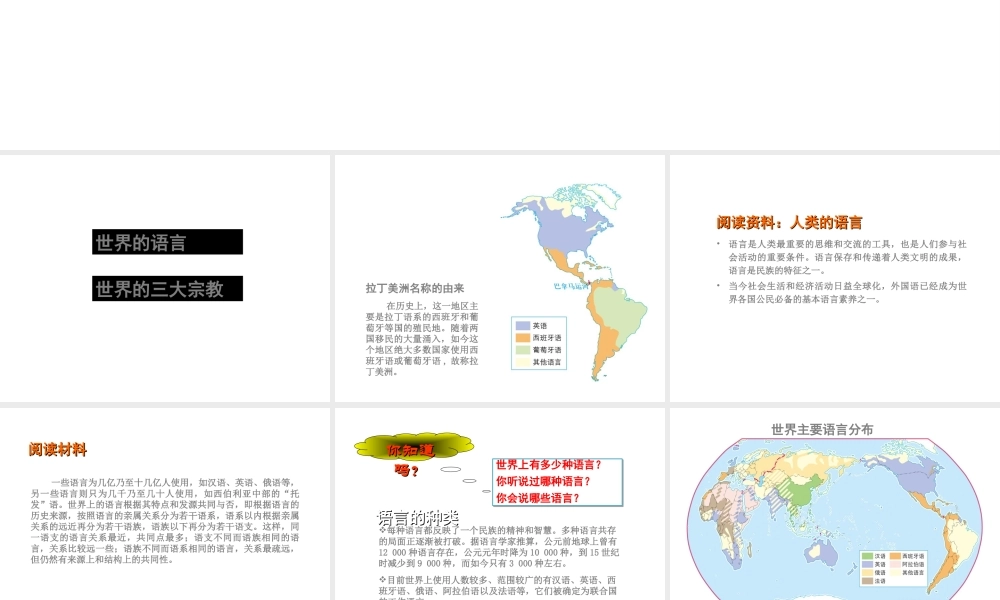Click the brown 法语 swatch in the world map legend

867,581
